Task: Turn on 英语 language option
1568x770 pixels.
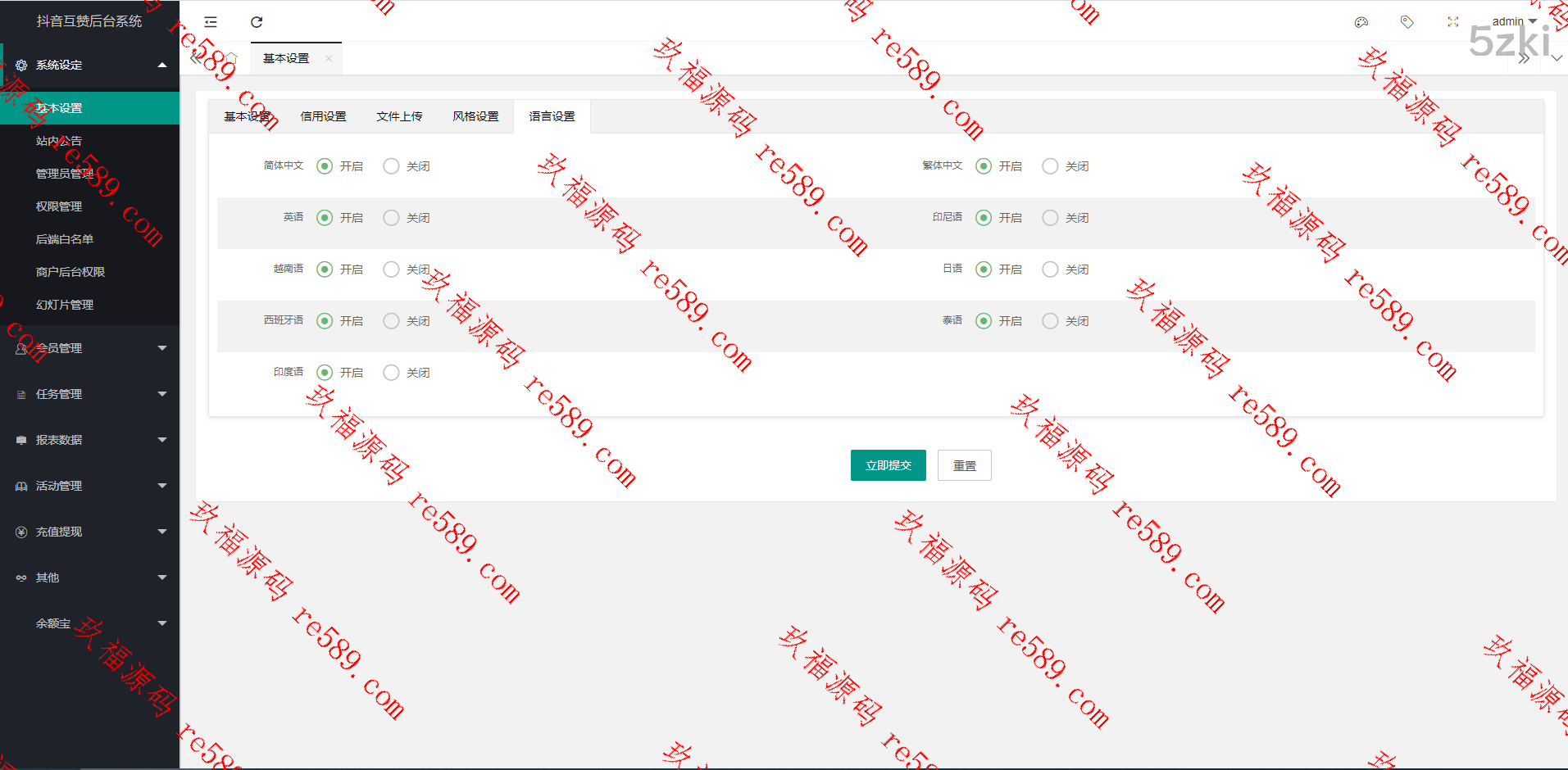Action: [x=325, y=218]
